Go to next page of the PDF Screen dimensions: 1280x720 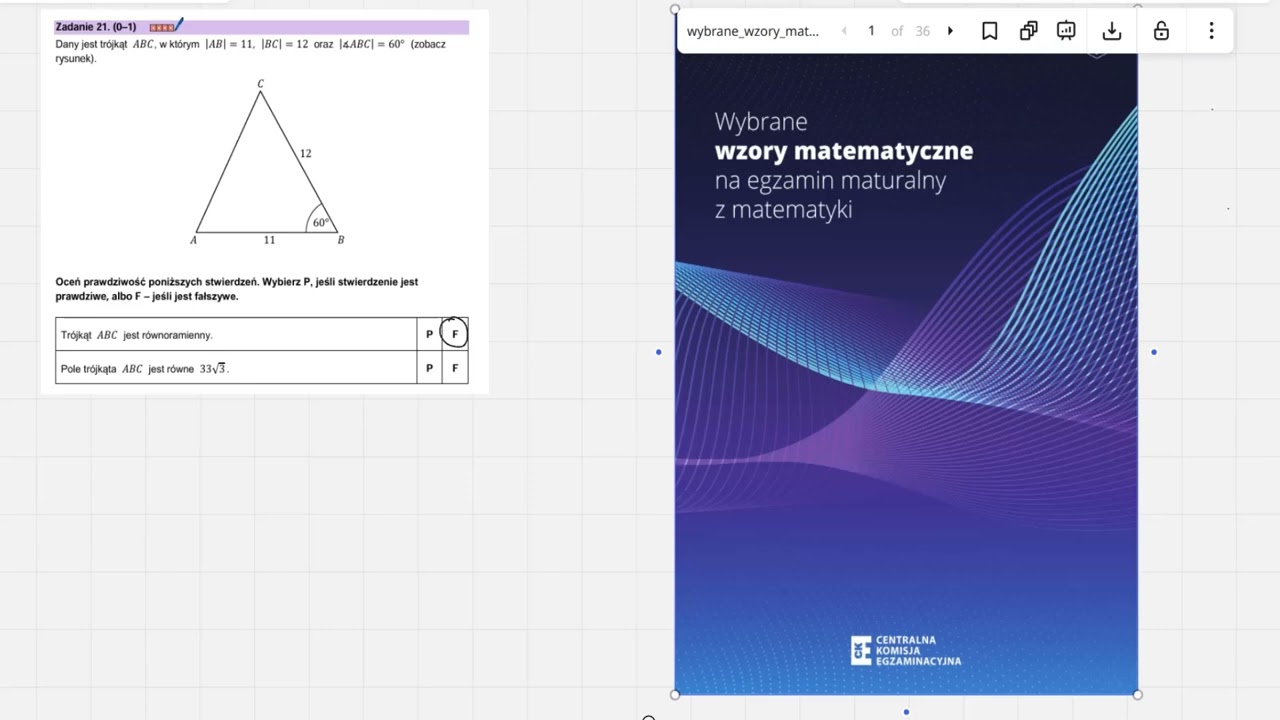pyautogui.click(x=950, y=31)
